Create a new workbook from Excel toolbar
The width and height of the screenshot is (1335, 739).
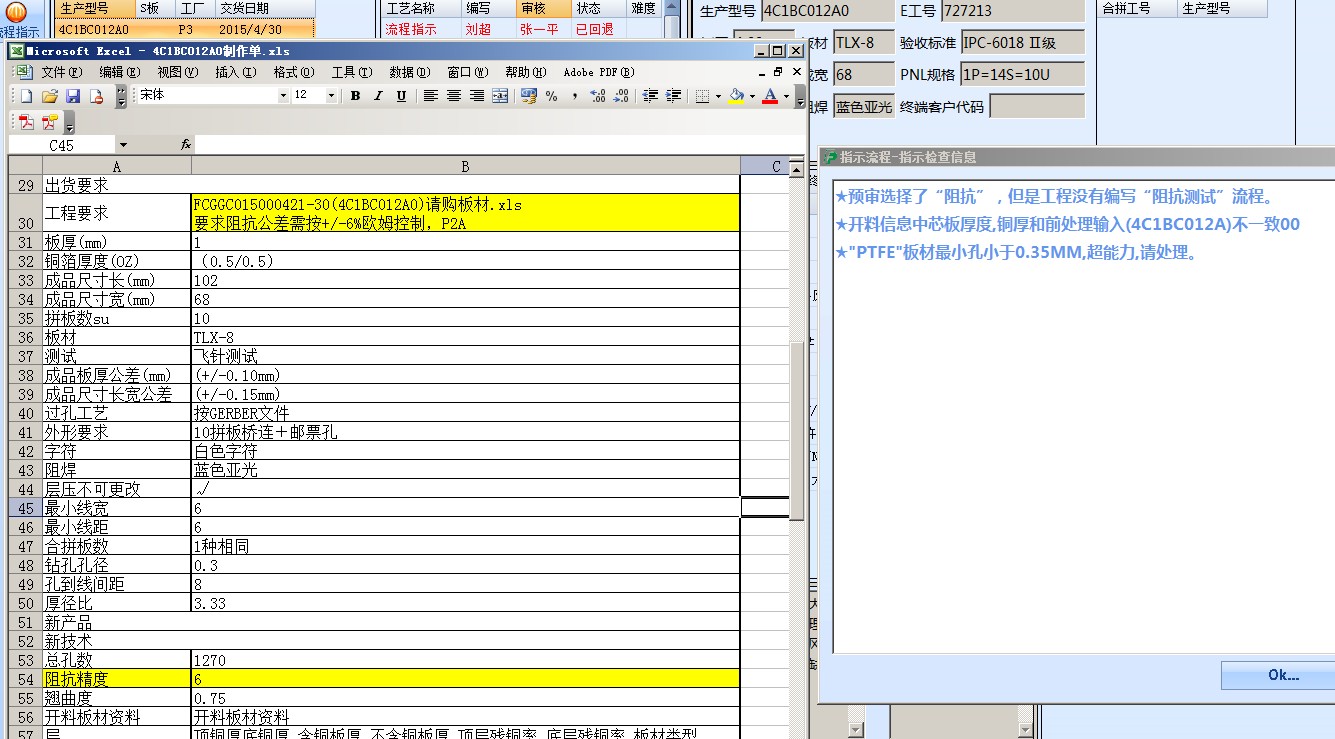pos(25,96)
